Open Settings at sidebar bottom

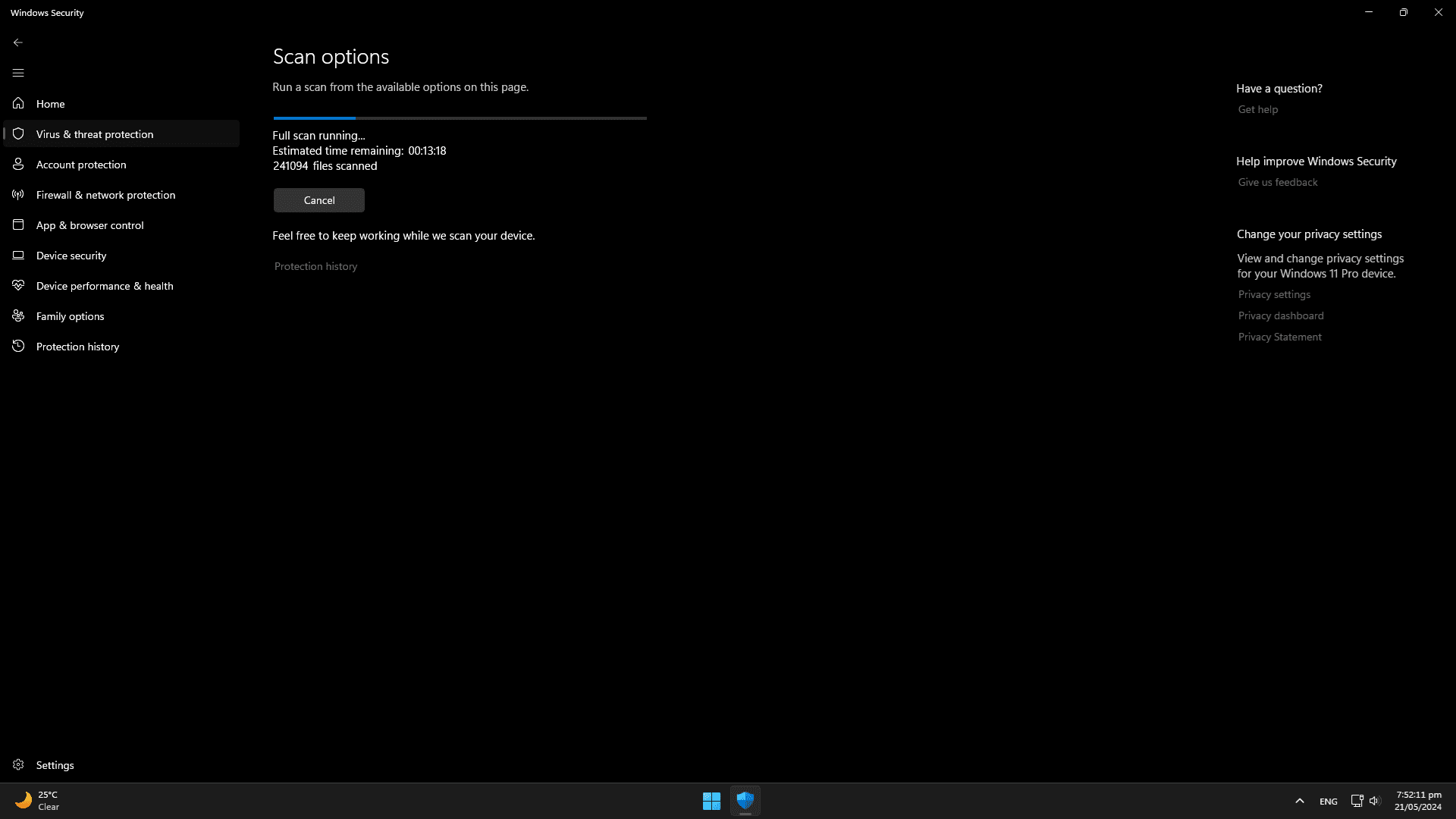(121, 764)
